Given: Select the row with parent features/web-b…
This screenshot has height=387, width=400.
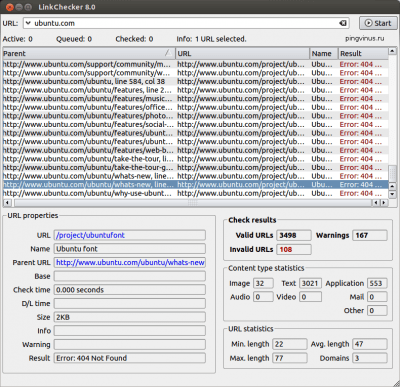Looking at the screenshot, I should (195, 150).
